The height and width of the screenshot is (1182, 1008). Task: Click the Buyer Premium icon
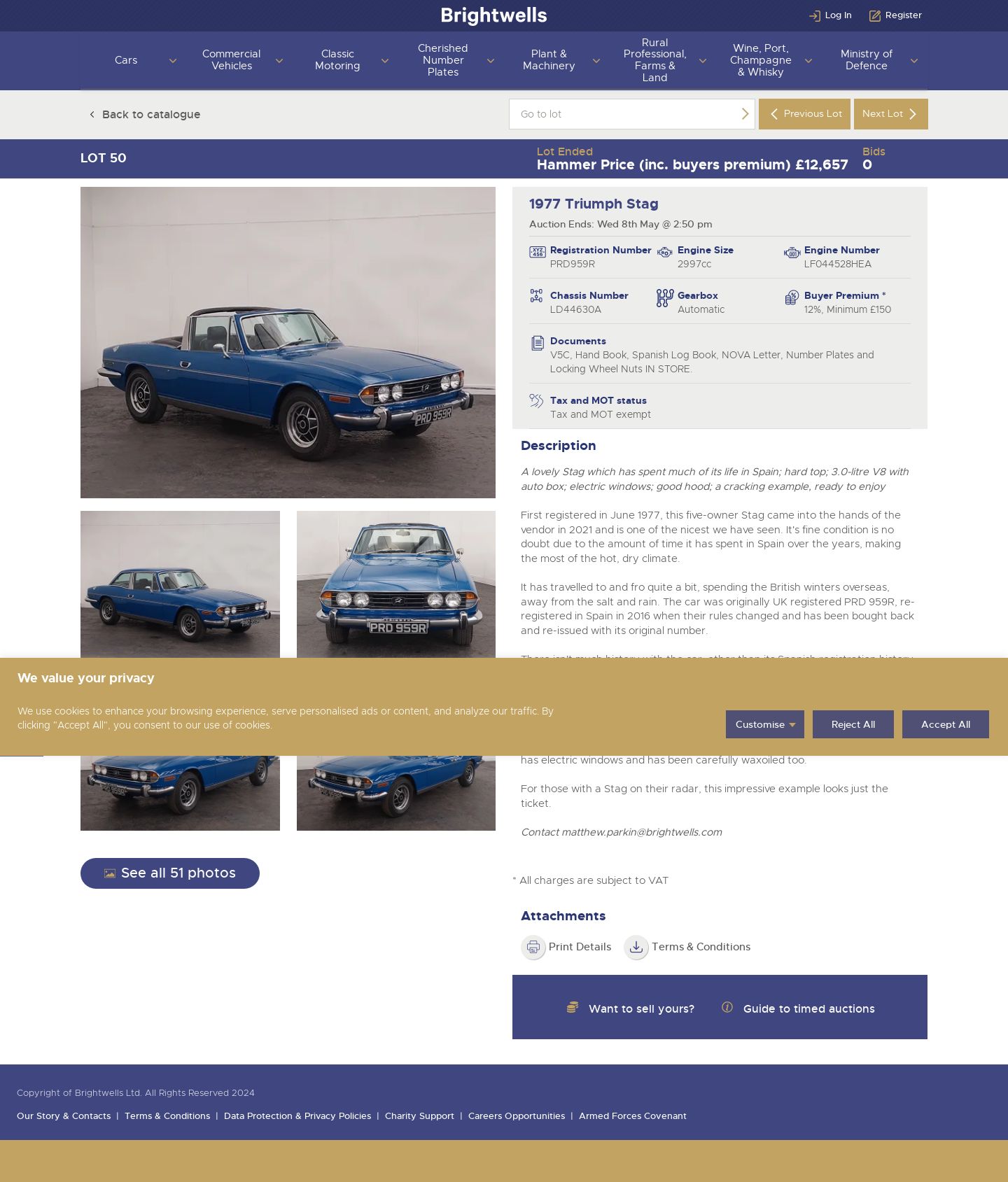[x=792, y=297]
